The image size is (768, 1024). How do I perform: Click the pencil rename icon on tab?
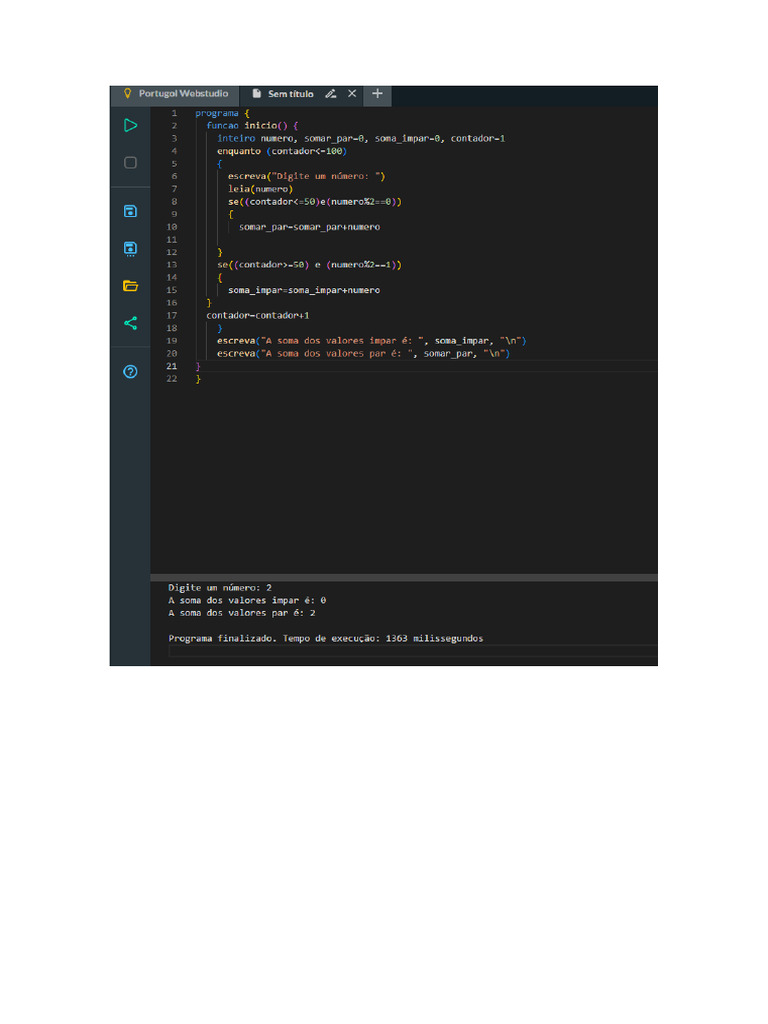(x=331, y=94)
